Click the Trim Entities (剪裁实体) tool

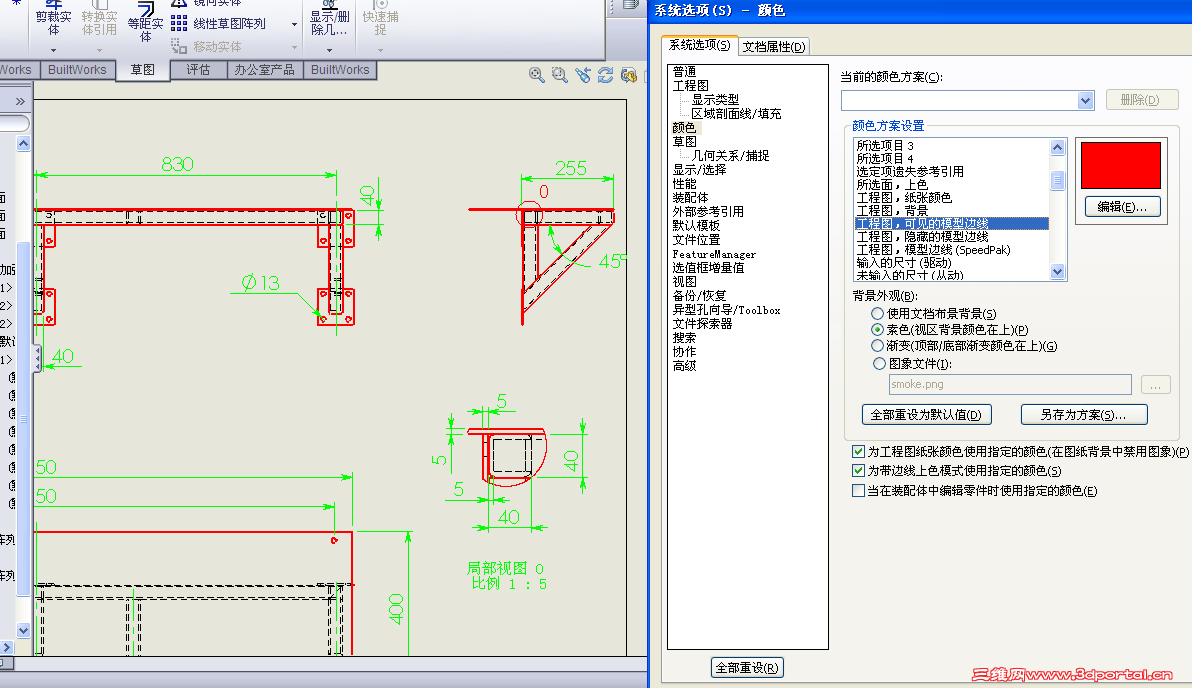[x=54, y=18]
